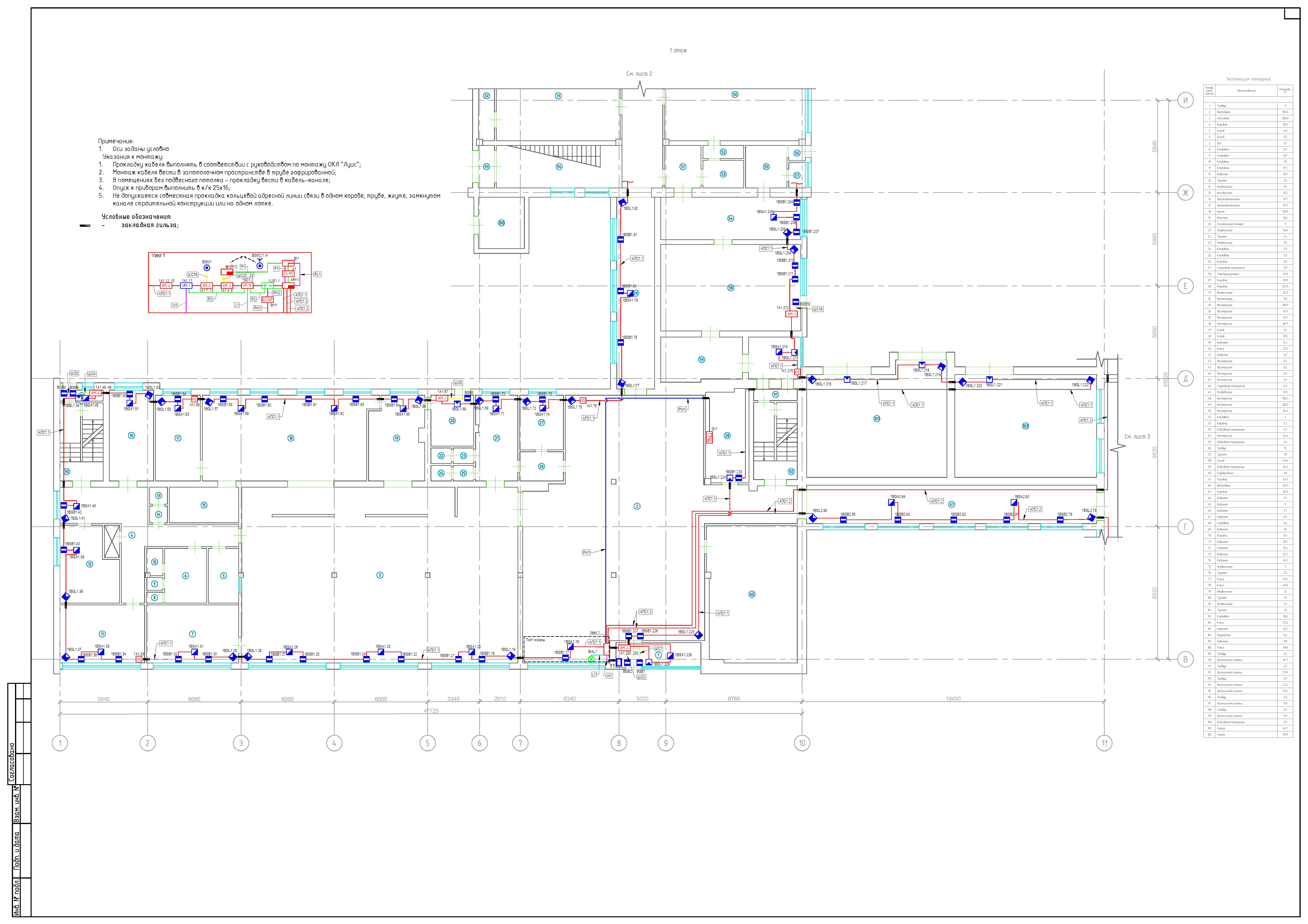Image resolution: width=1308 pixels, height=924 pixels.
Task: Click grid axis bubble В on the right
Action: (x=1186, y=660)
